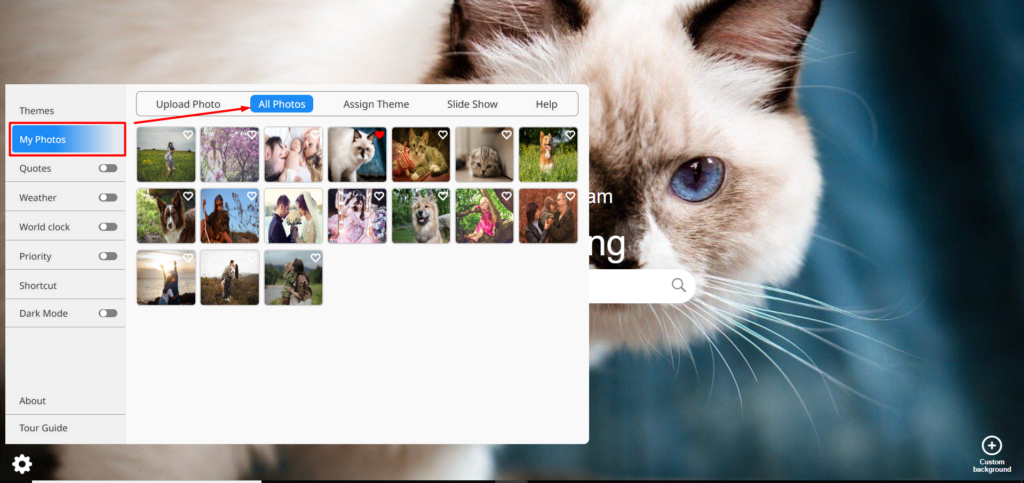Screen dimensions: 1024x483
Task: Open settings via the gear icon
Action: click(21, 464)
